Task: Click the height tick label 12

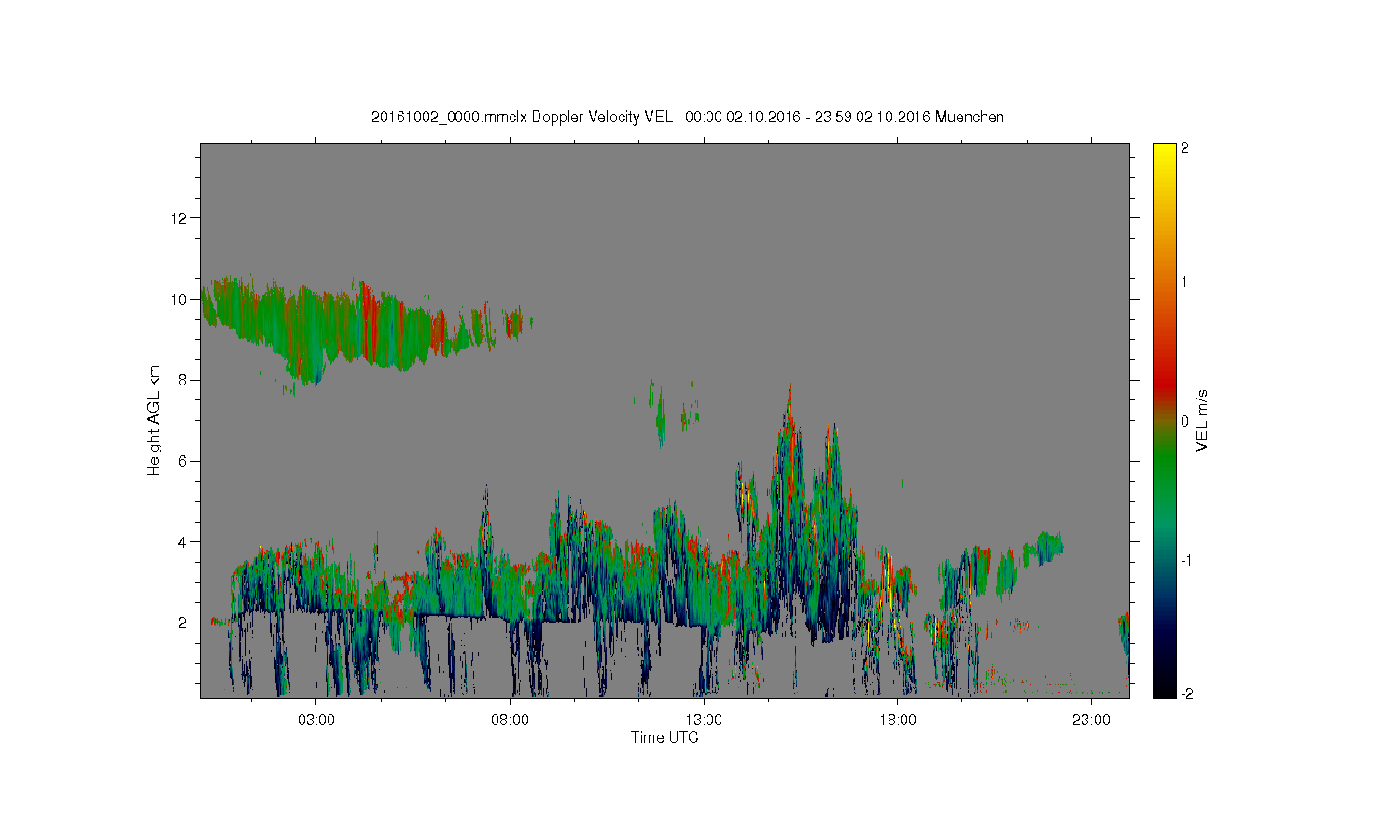Action: tap(179, 218)
